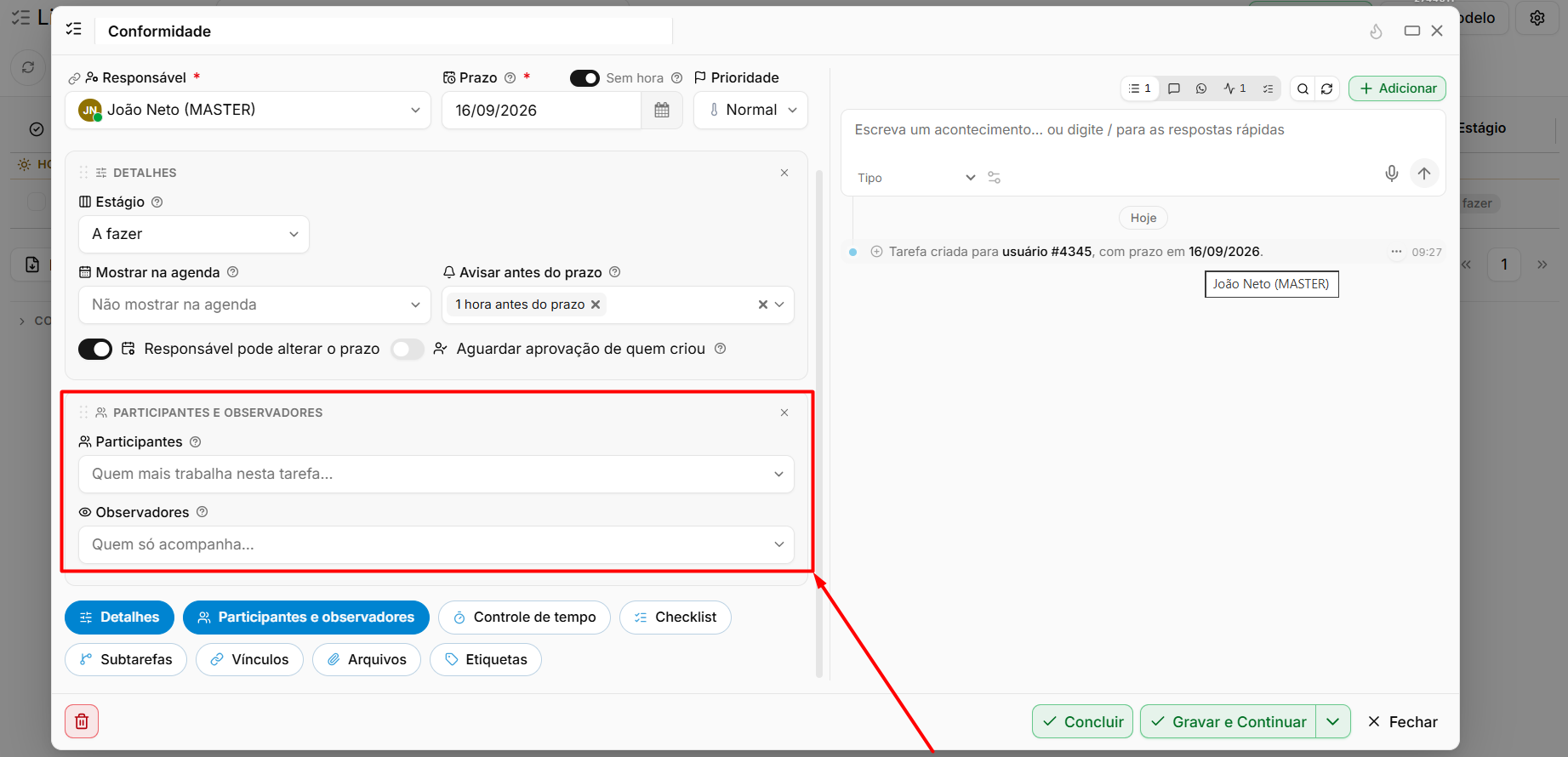Screen dimensions: 1568x757
Task: Open the Mostrar na agenda dropdown
Action: point(254,305)
